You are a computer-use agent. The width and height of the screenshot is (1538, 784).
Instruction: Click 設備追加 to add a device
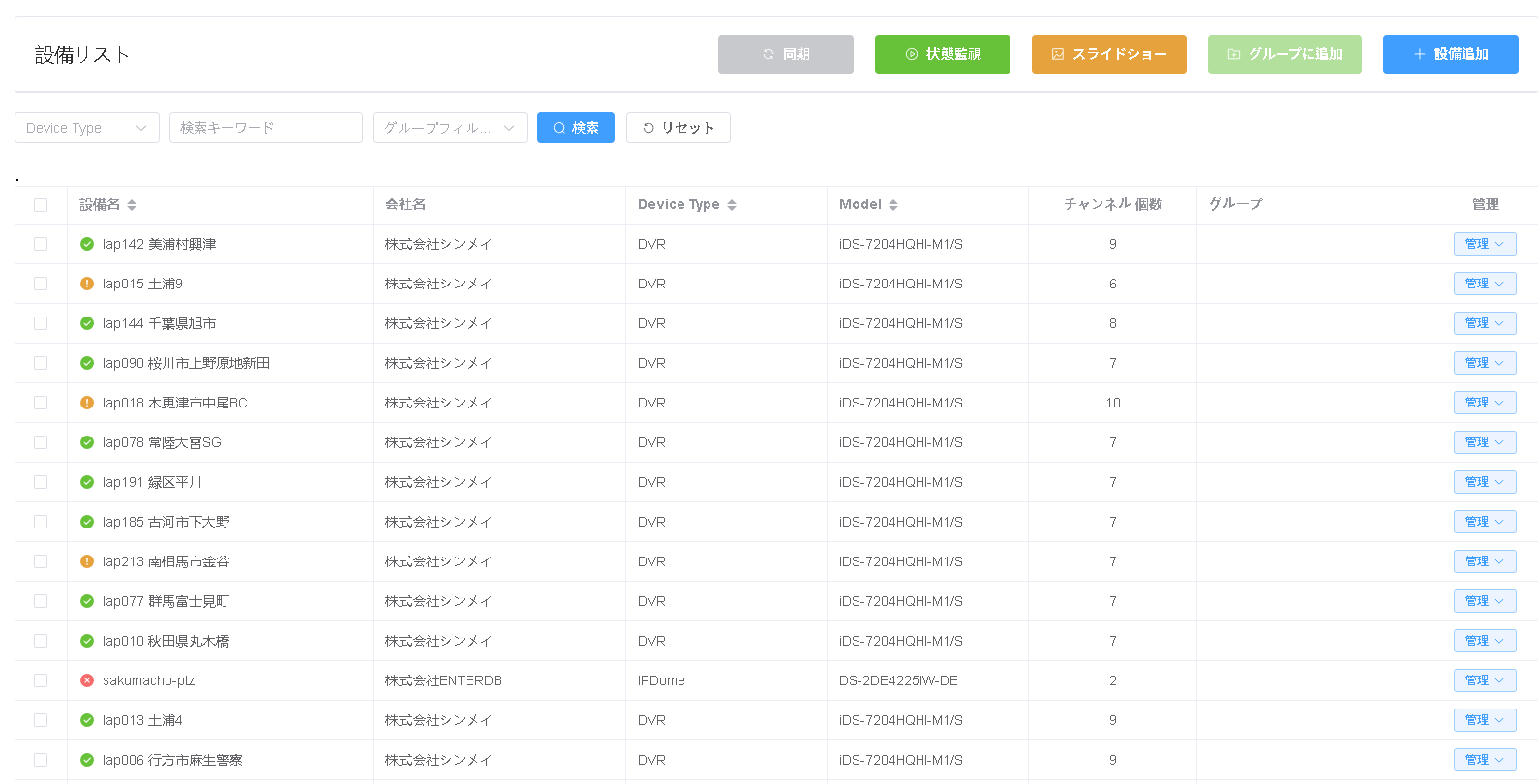point(1451,54)
